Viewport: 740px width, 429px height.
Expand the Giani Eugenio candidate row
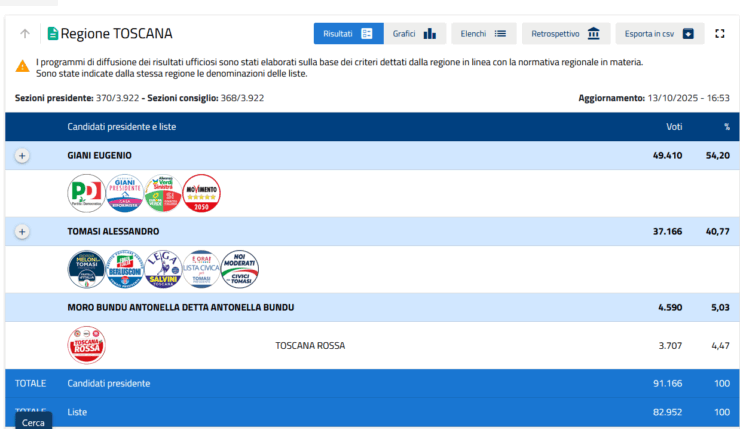(23, 156)
